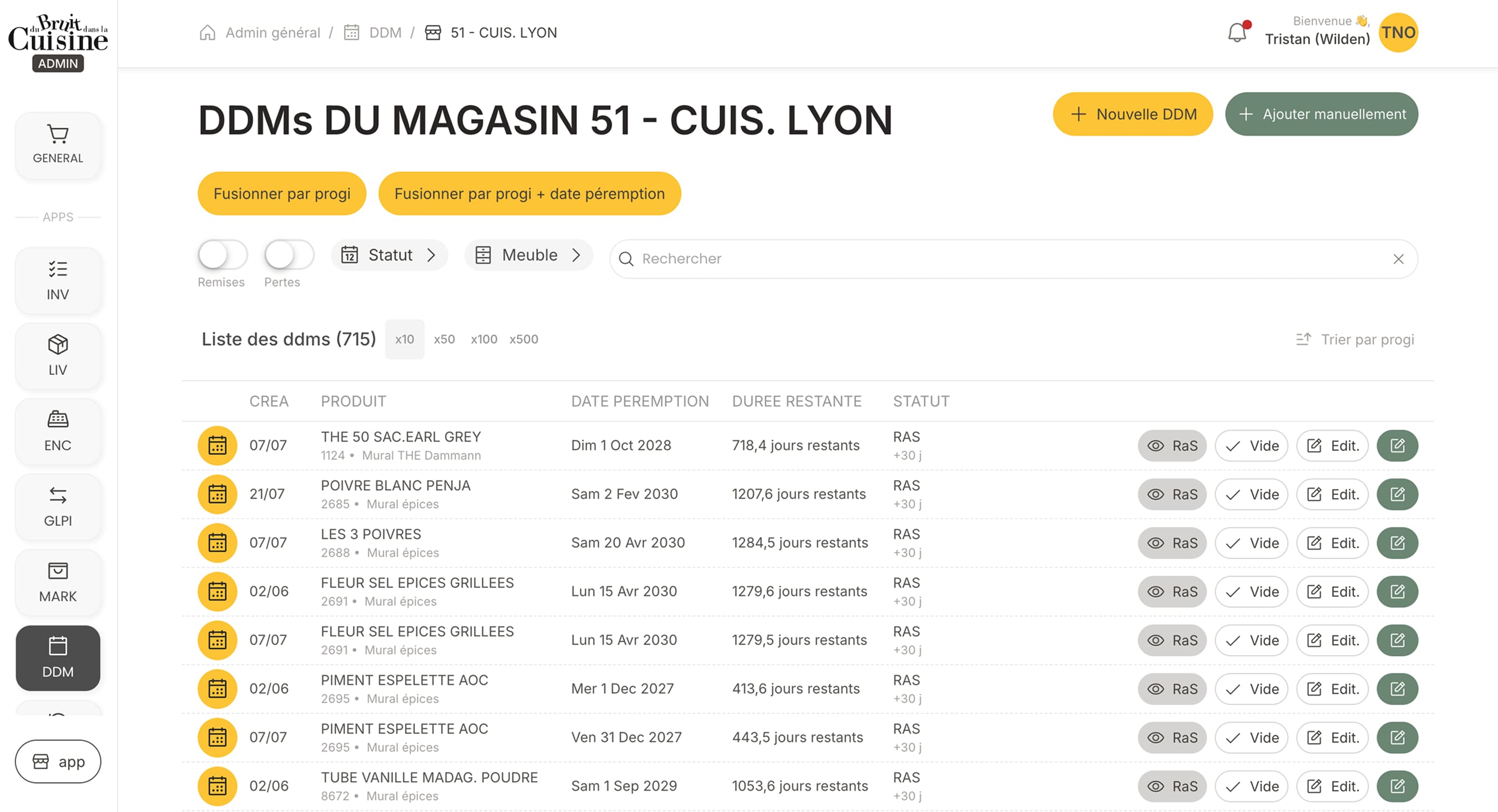Click the TNO user avatar
The image size is (1498, 812).
pos(1398,33)
